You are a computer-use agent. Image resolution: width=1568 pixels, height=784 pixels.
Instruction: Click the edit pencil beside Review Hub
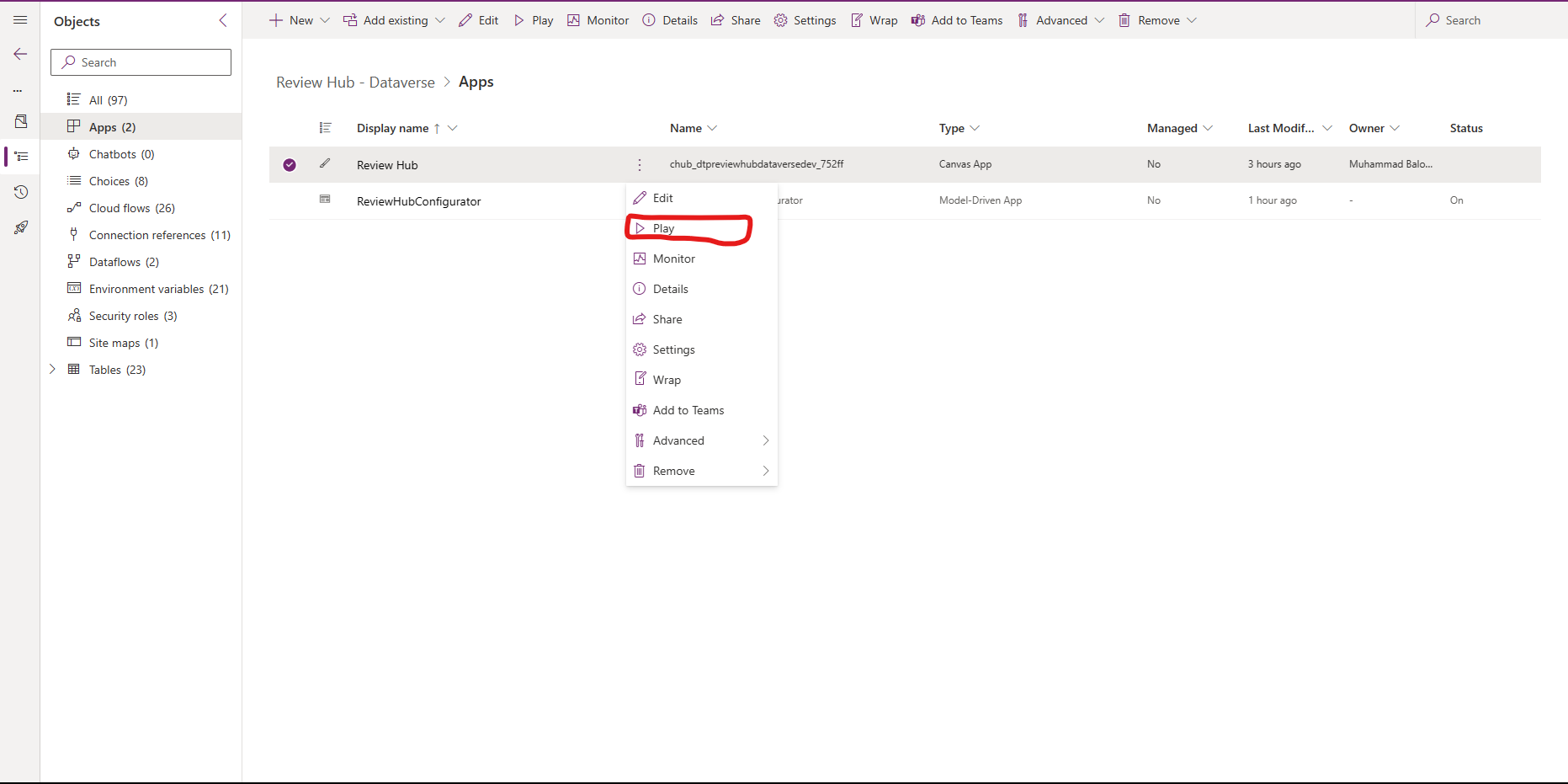(x=327, y=164)
